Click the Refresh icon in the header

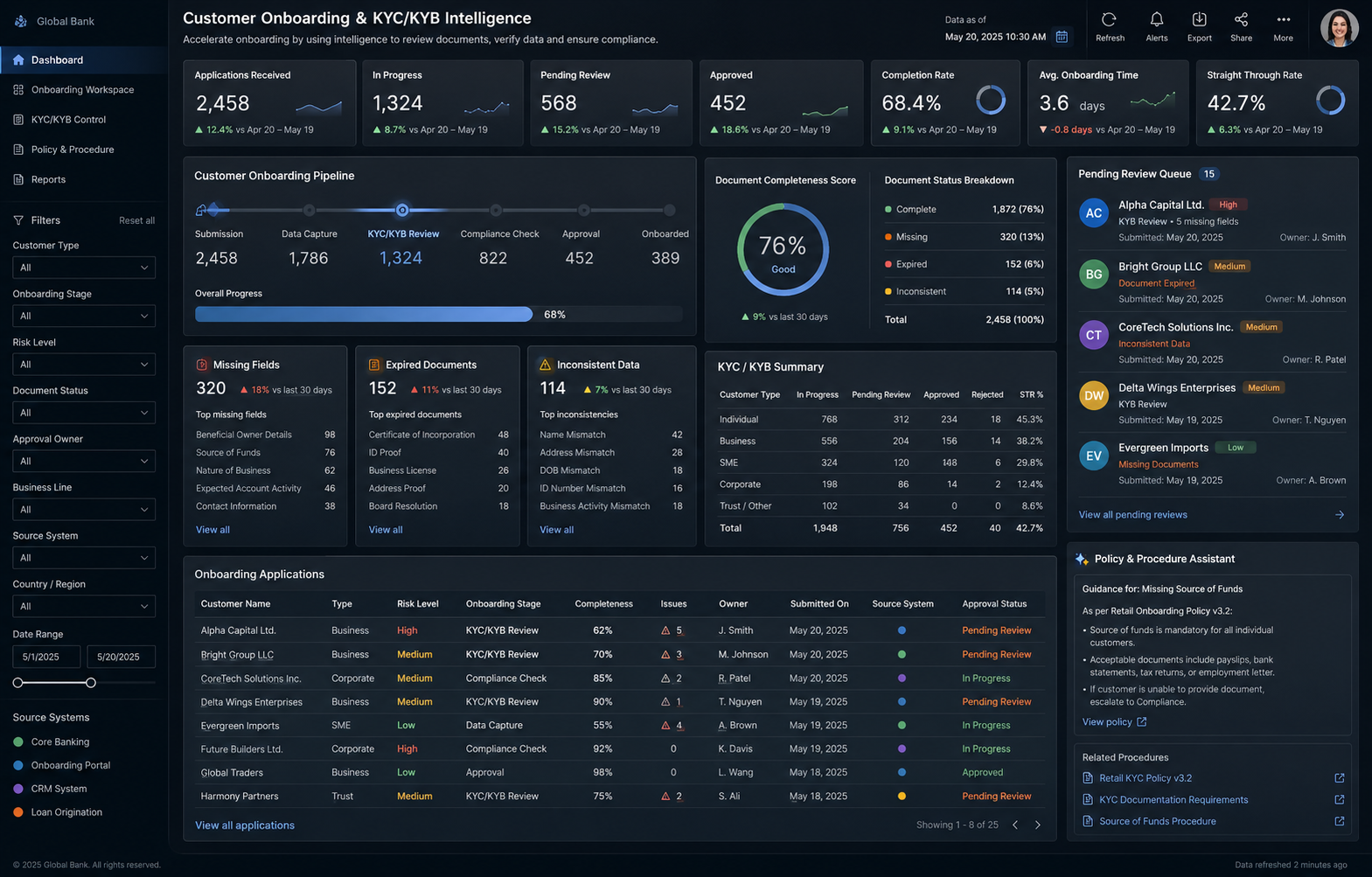tap(1109, 20)
